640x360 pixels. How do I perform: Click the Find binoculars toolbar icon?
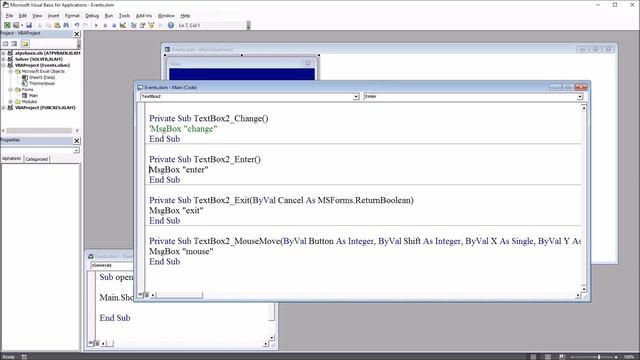[66, 25]
